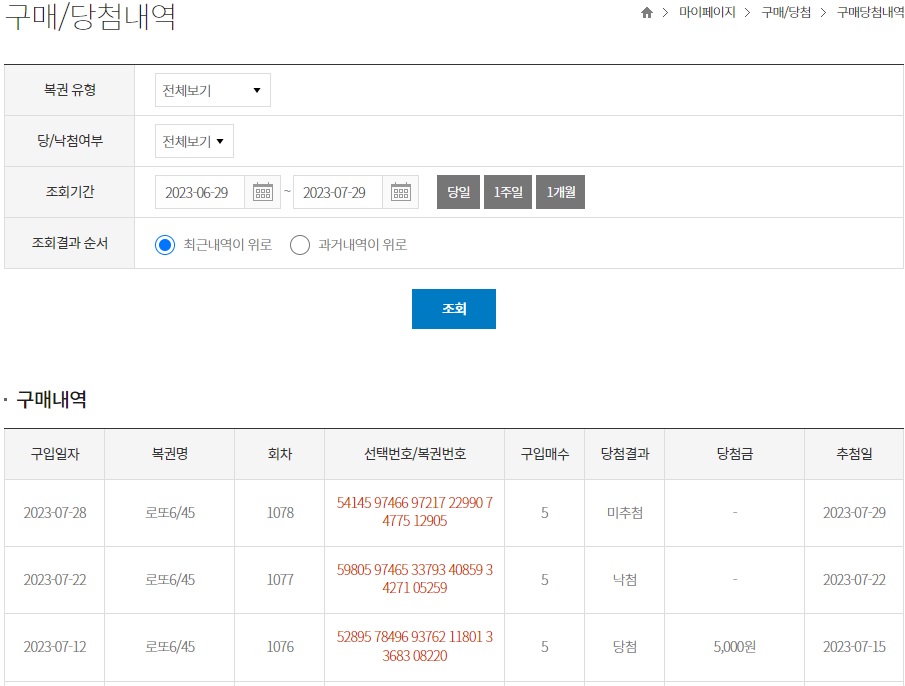Check winning numbers for round 1076
This screenshot has width=905, height=686.
pos(413,647)
